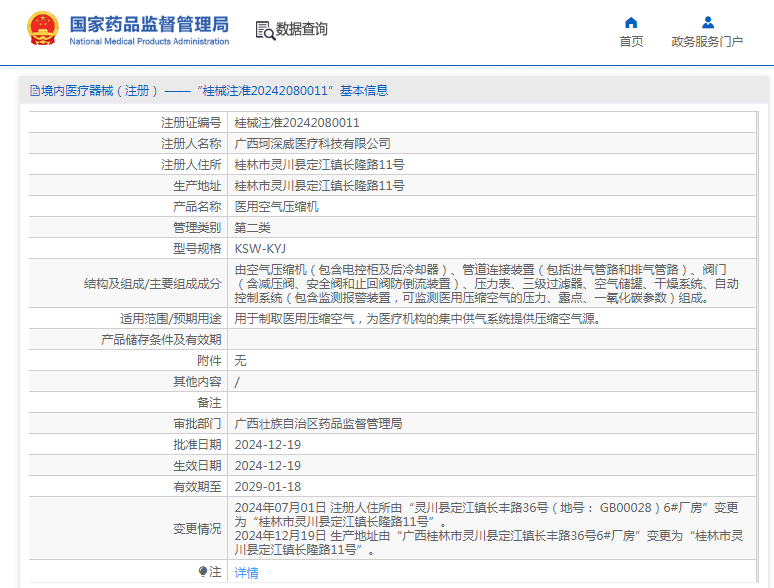Click the 产品储存条件及有效期 label
Screen dimensions: 774x588
(x=161, y=340)
